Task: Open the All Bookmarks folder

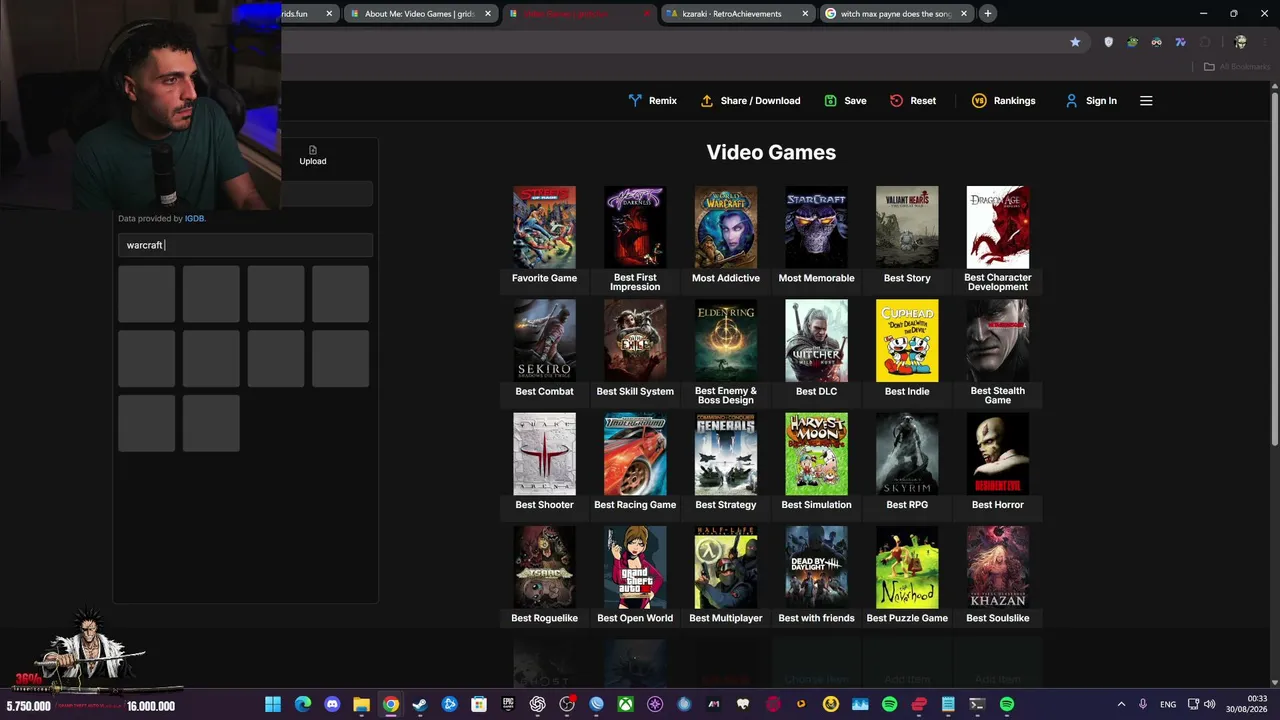Action: point(1236,67)
